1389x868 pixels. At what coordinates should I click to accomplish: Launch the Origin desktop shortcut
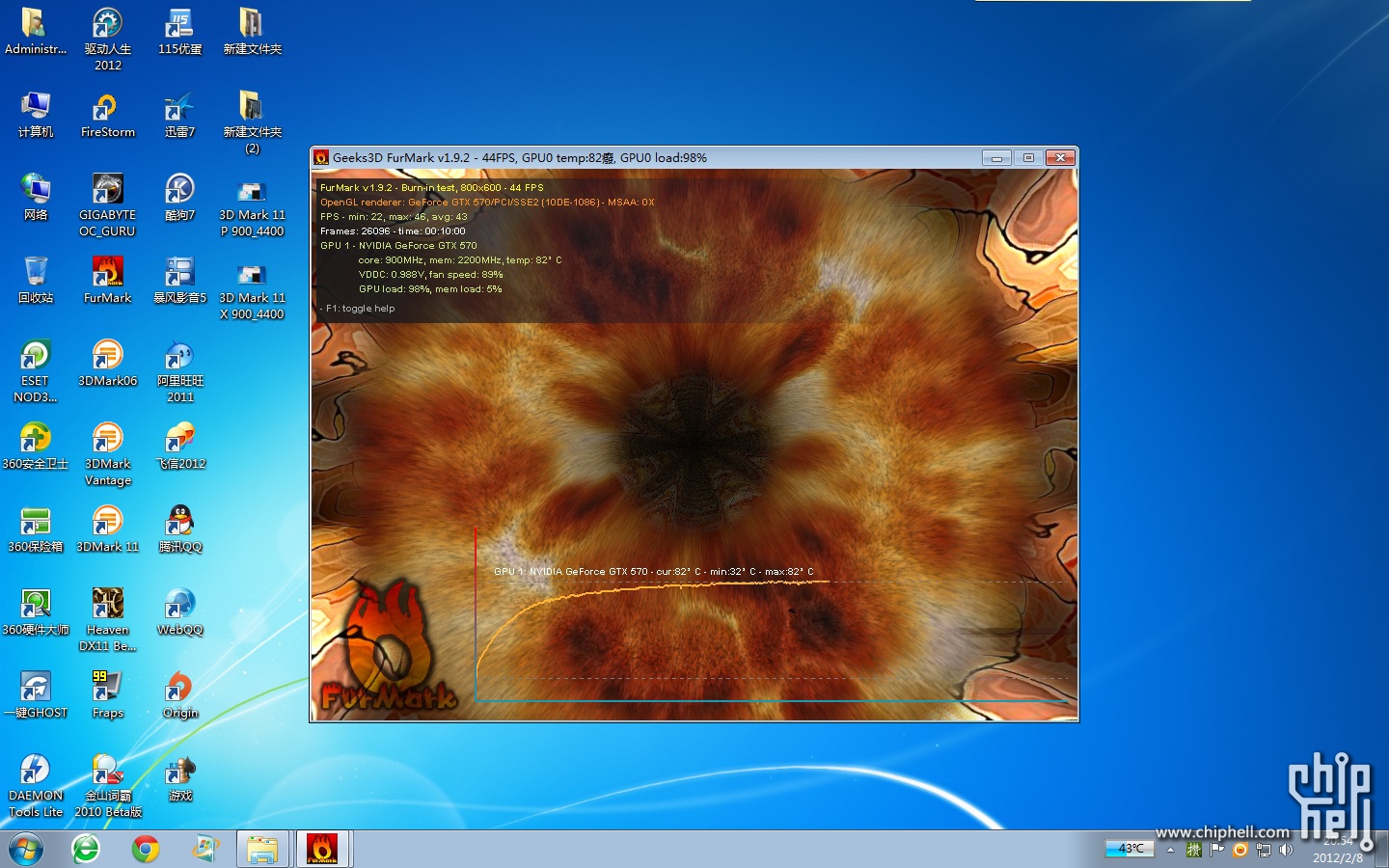click(x=179, y=695)
